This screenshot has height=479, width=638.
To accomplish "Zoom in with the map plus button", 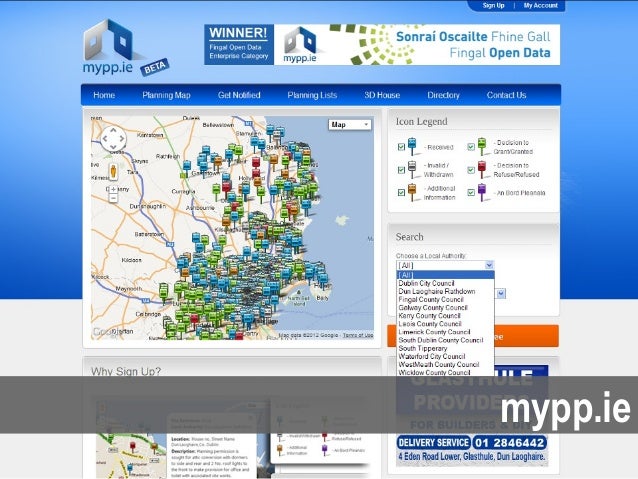I will pyautogui.click(x=114, y=189).
